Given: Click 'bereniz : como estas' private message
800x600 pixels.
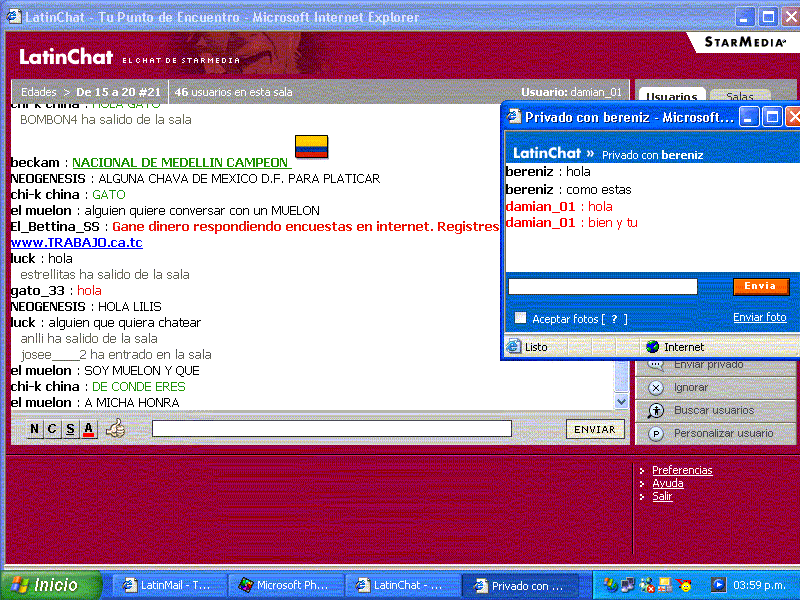Looking at the screenshot, I should click(568, 190).
